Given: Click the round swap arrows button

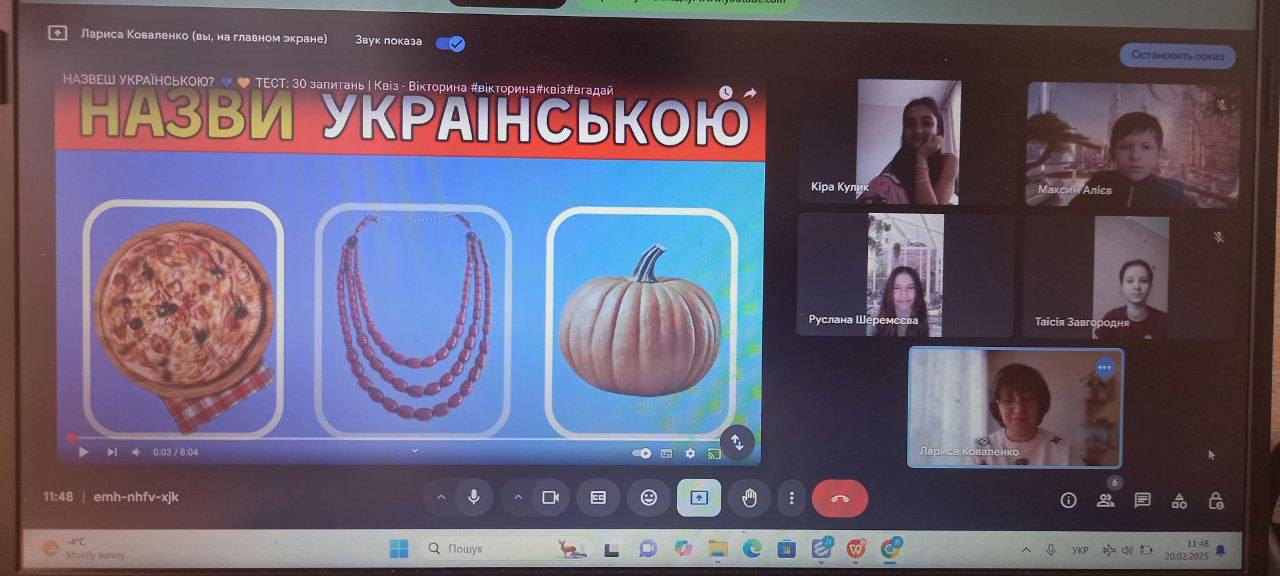Looking at the screenshot, I should click(x=737, y=442).
